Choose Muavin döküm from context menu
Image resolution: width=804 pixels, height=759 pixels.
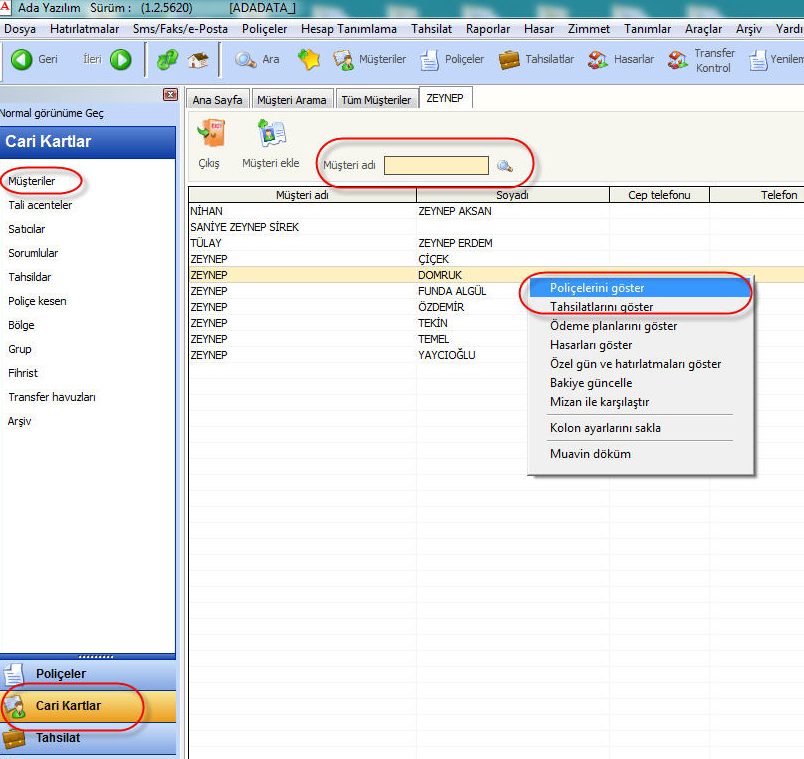590,454
